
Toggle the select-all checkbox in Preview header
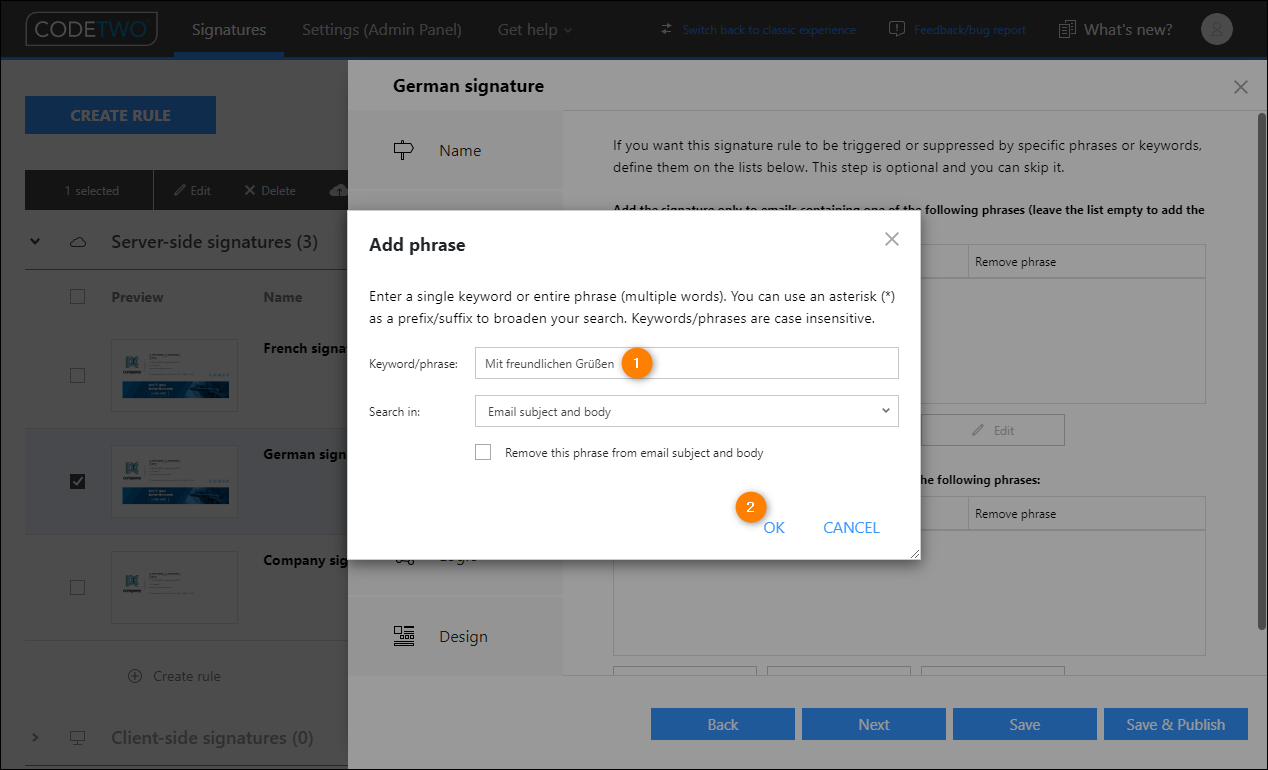pos(78,296)
